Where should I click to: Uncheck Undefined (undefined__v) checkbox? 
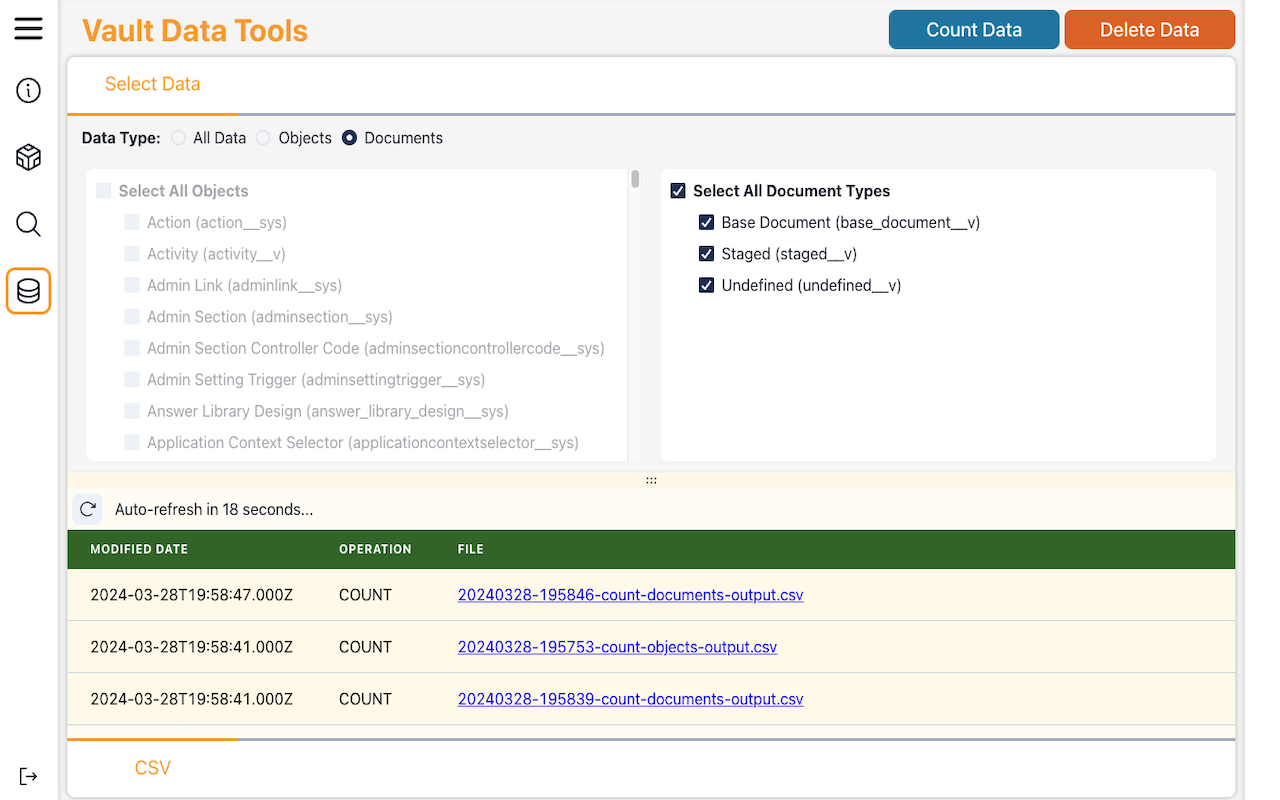point(706,285)
